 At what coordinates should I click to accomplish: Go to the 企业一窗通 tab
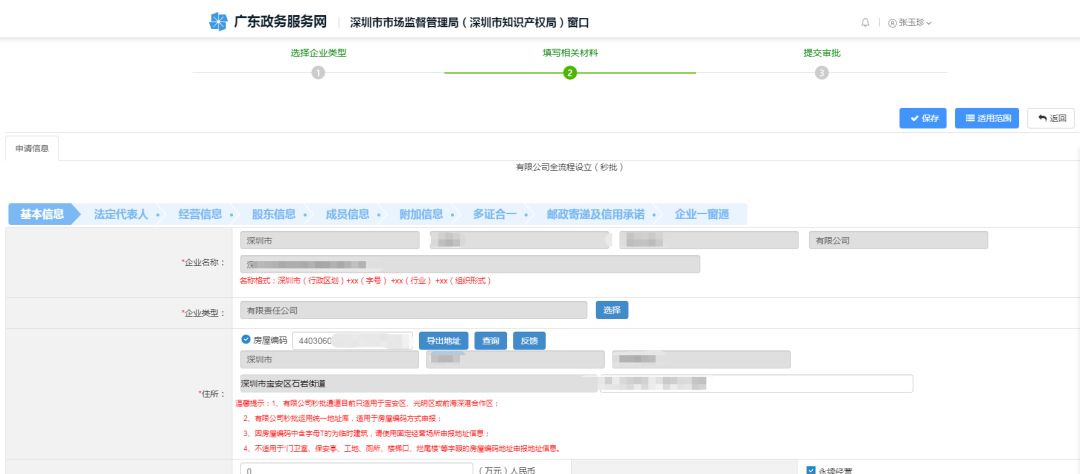(x=701, y=214)
